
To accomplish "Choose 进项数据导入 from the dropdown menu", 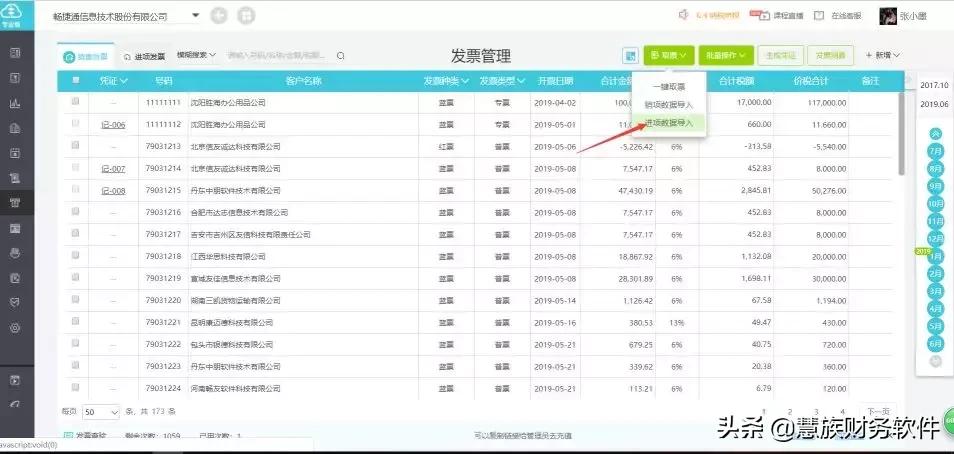I will [669, 122].
